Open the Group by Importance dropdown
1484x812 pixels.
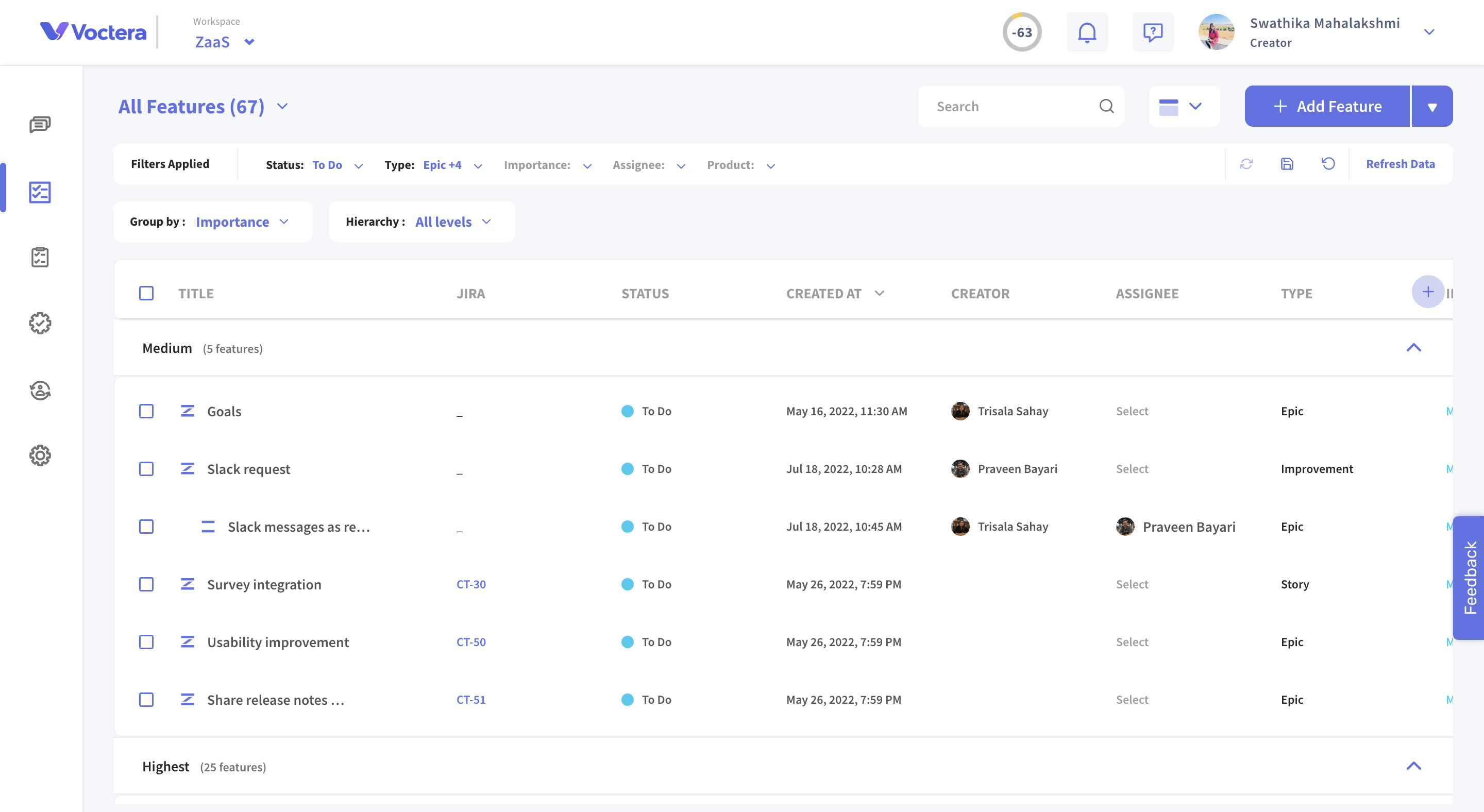coord(213,222)
